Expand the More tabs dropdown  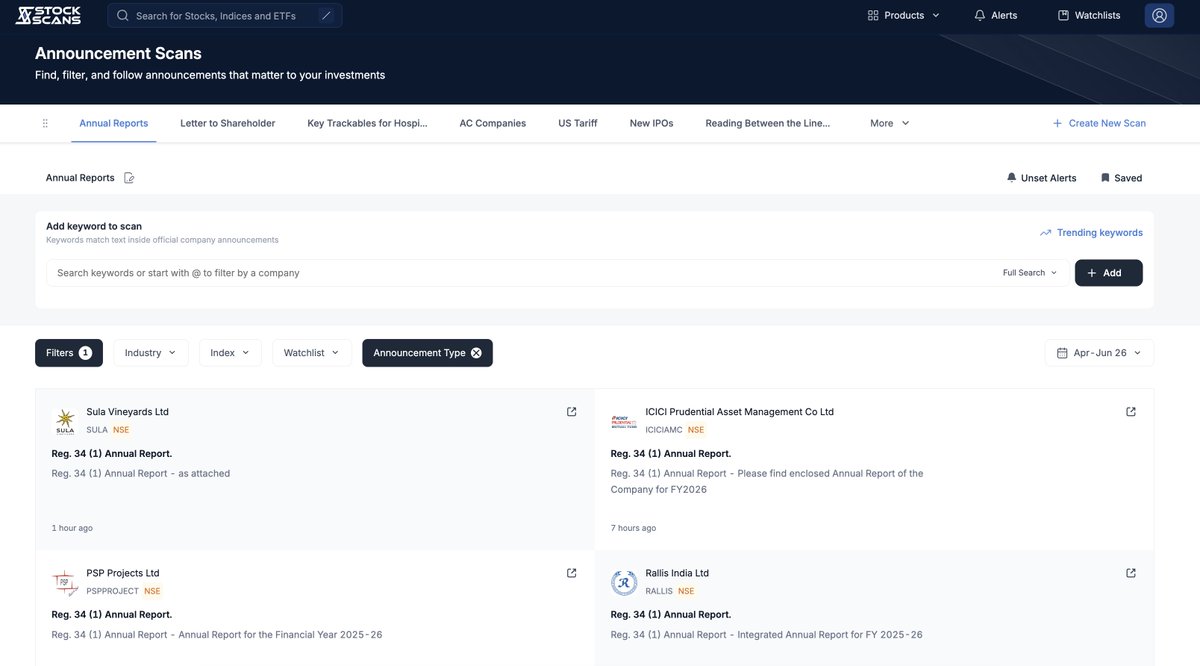(x=890, y=123)
